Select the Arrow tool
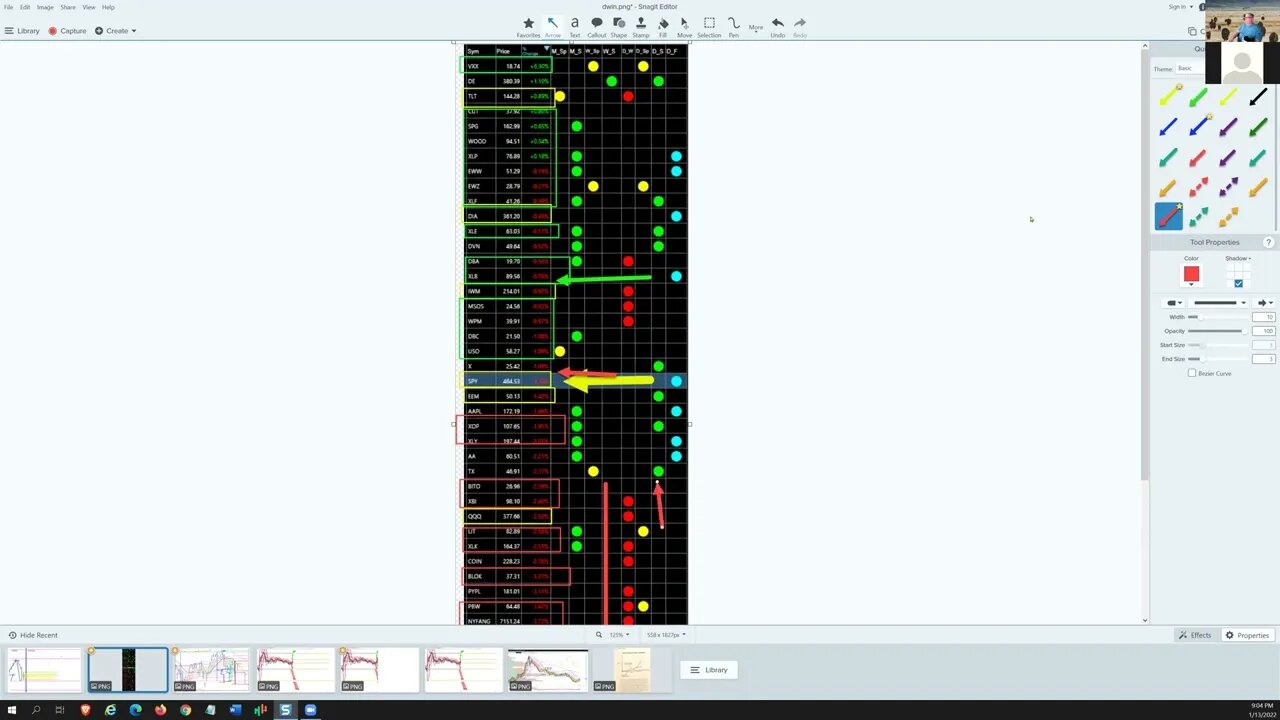The height and width of the screenshot is (720, 1280). pyautogui.click(x=552, y=27)
